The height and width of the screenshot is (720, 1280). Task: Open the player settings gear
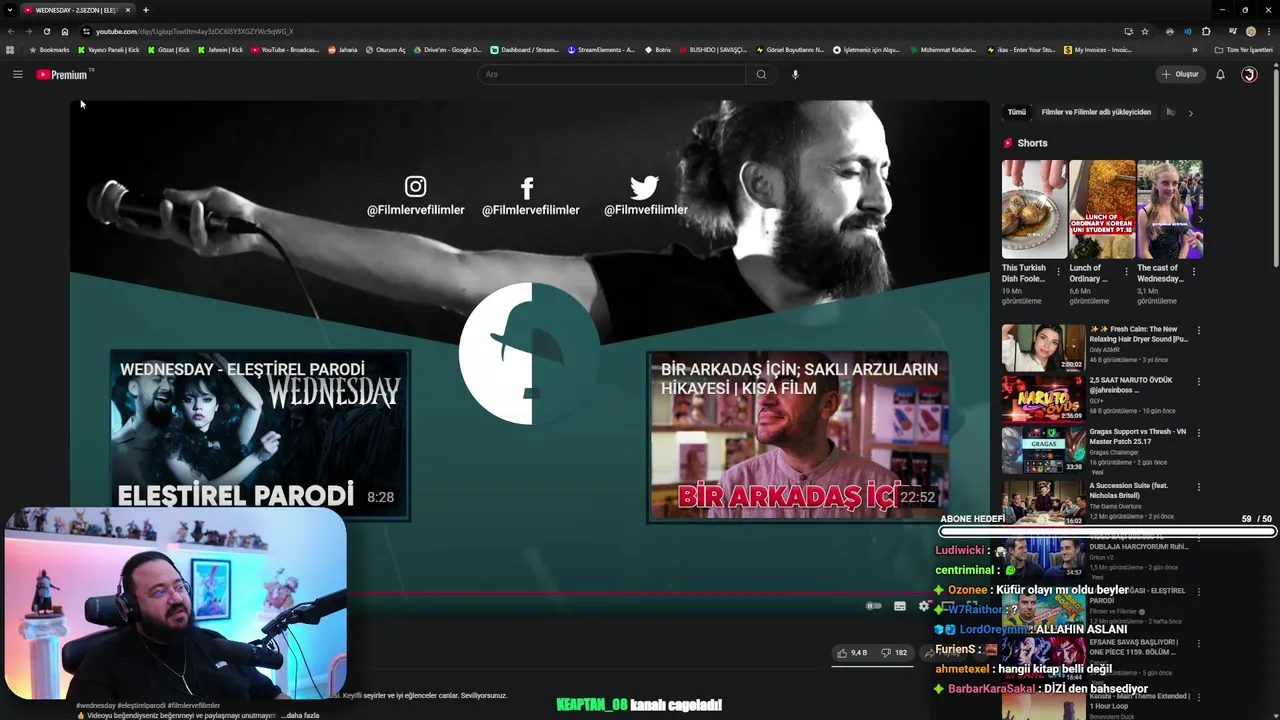[924, 606]
